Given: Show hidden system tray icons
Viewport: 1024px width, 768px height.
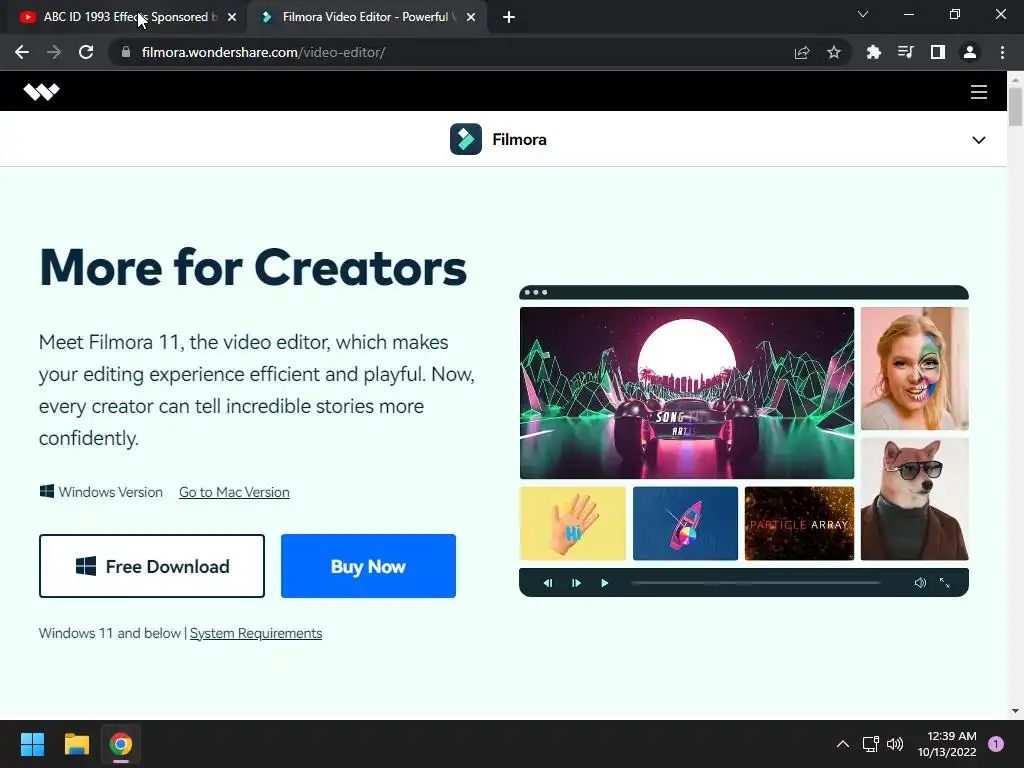Looking at the screenshot, I should coord(843,744).
